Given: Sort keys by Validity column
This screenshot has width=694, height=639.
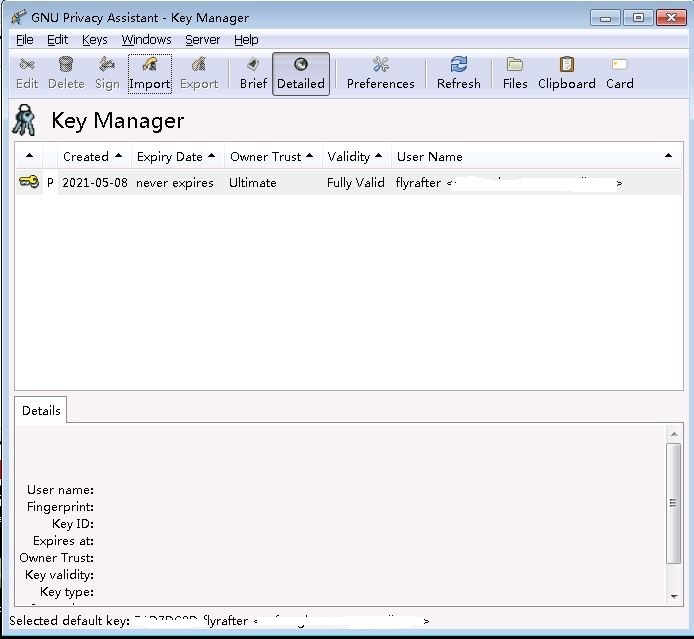Looking at the screenshot, I should pyautogui.click(x=355, y=156).
